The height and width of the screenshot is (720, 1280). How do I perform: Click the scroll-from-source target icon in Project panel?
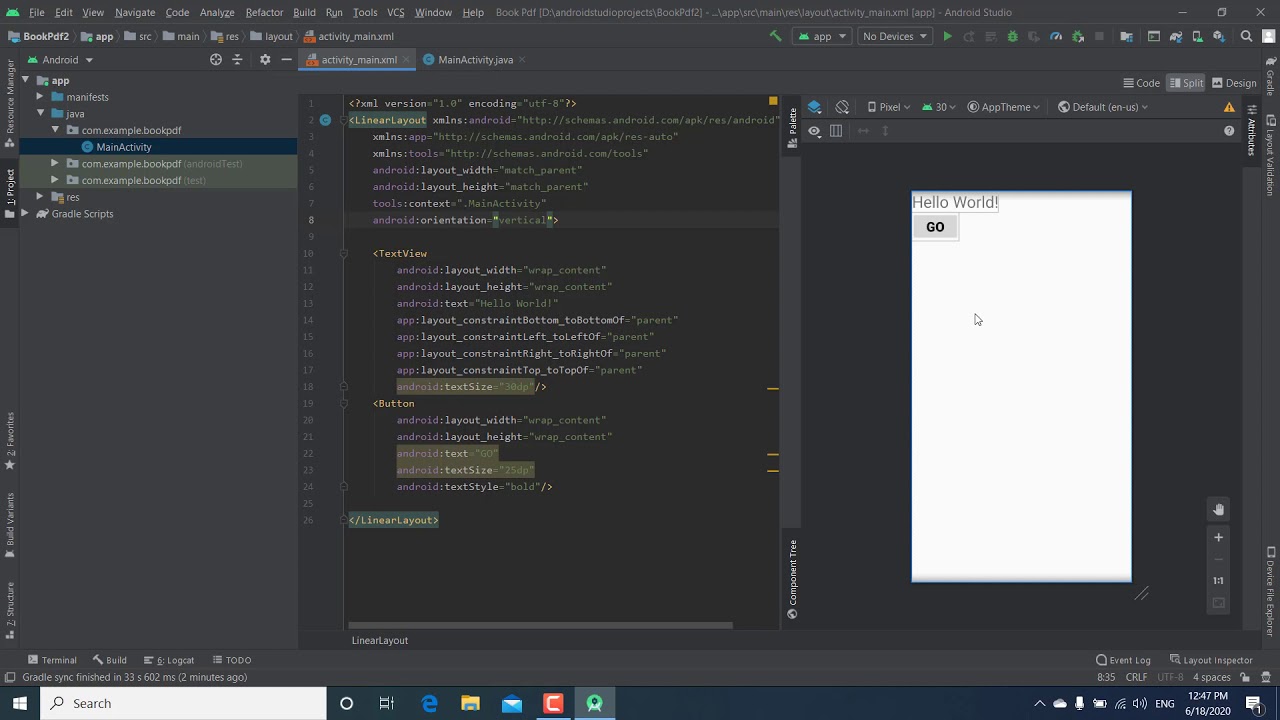[x=216, y=60]
